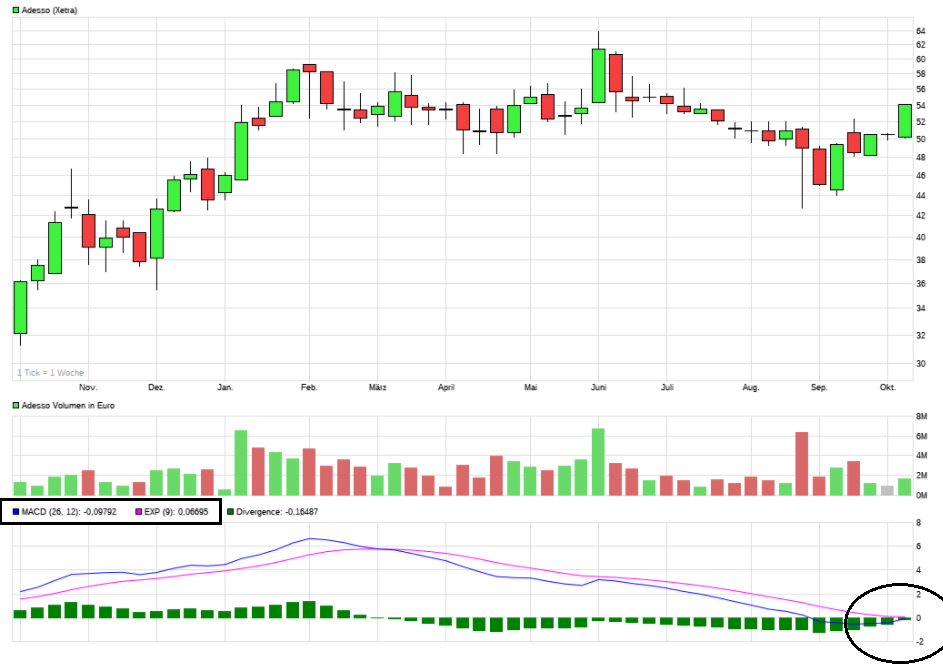
Task: Click the 8M volume axis label
Action: [921, 416]
